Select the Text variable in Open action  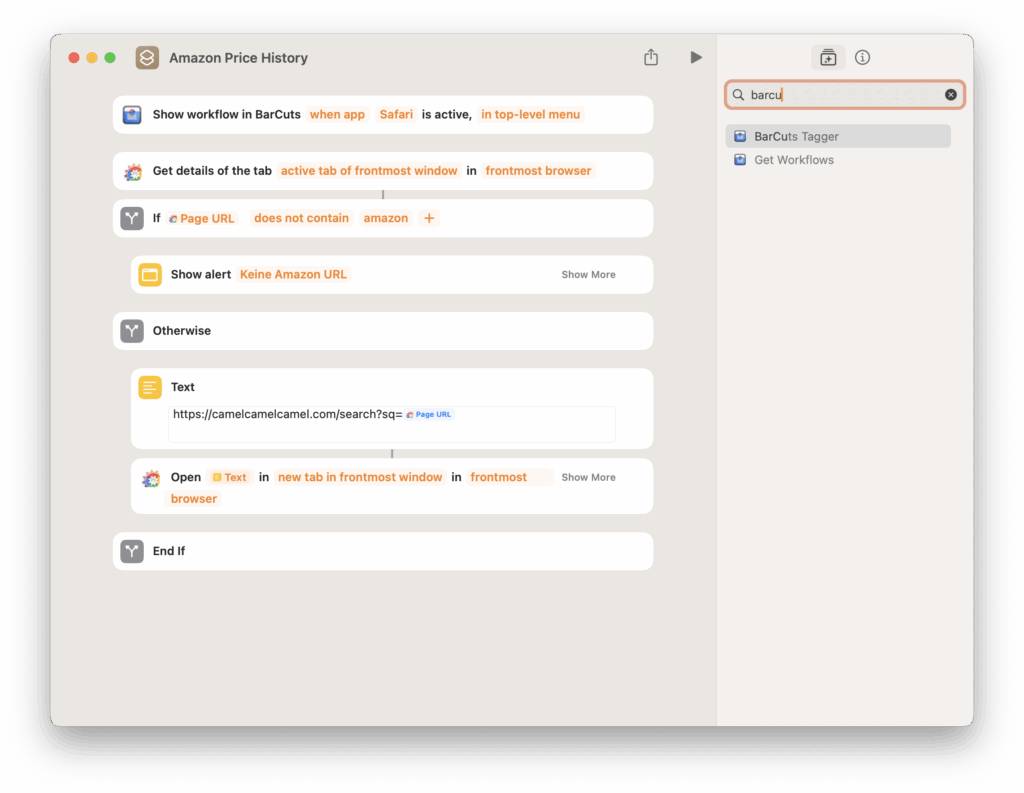click(229, 477)
